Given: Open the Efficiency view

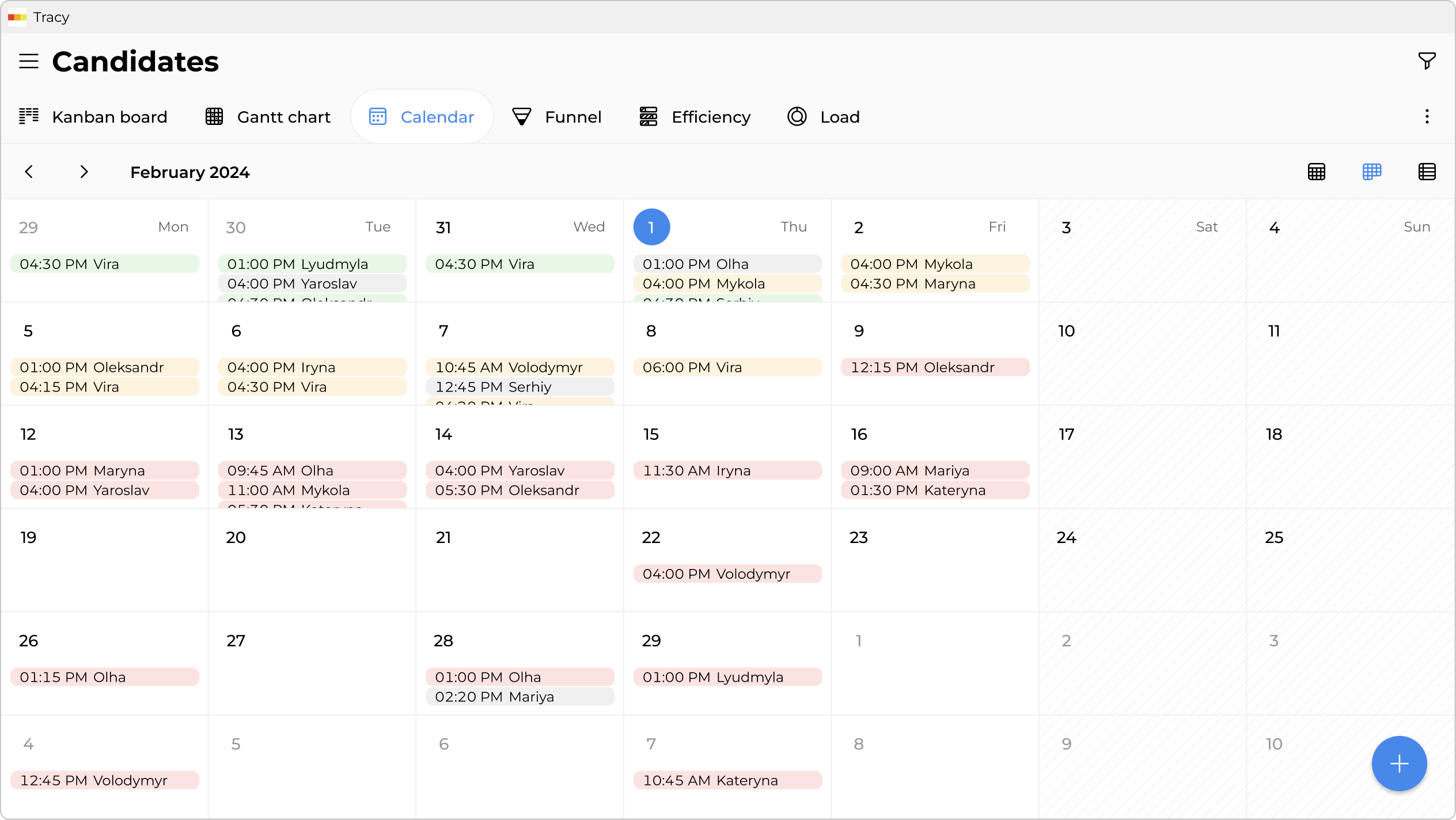Looking at the screenshot, I should pos(695,117).
